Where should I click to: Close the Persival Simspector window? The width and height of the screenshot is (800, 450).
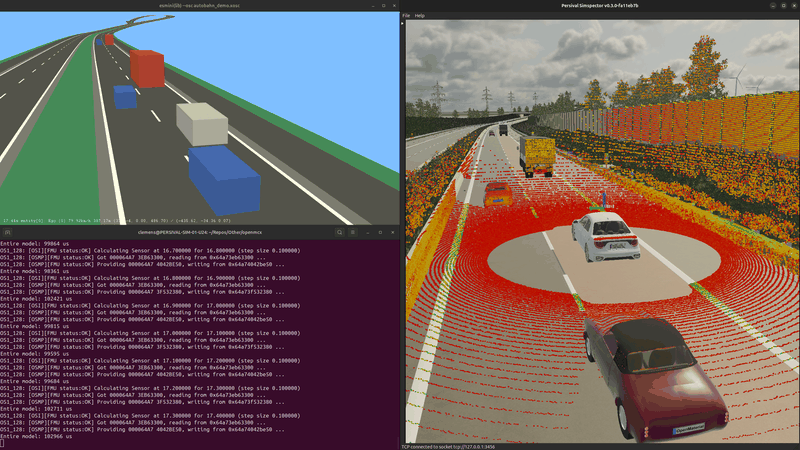pos(794,6)
